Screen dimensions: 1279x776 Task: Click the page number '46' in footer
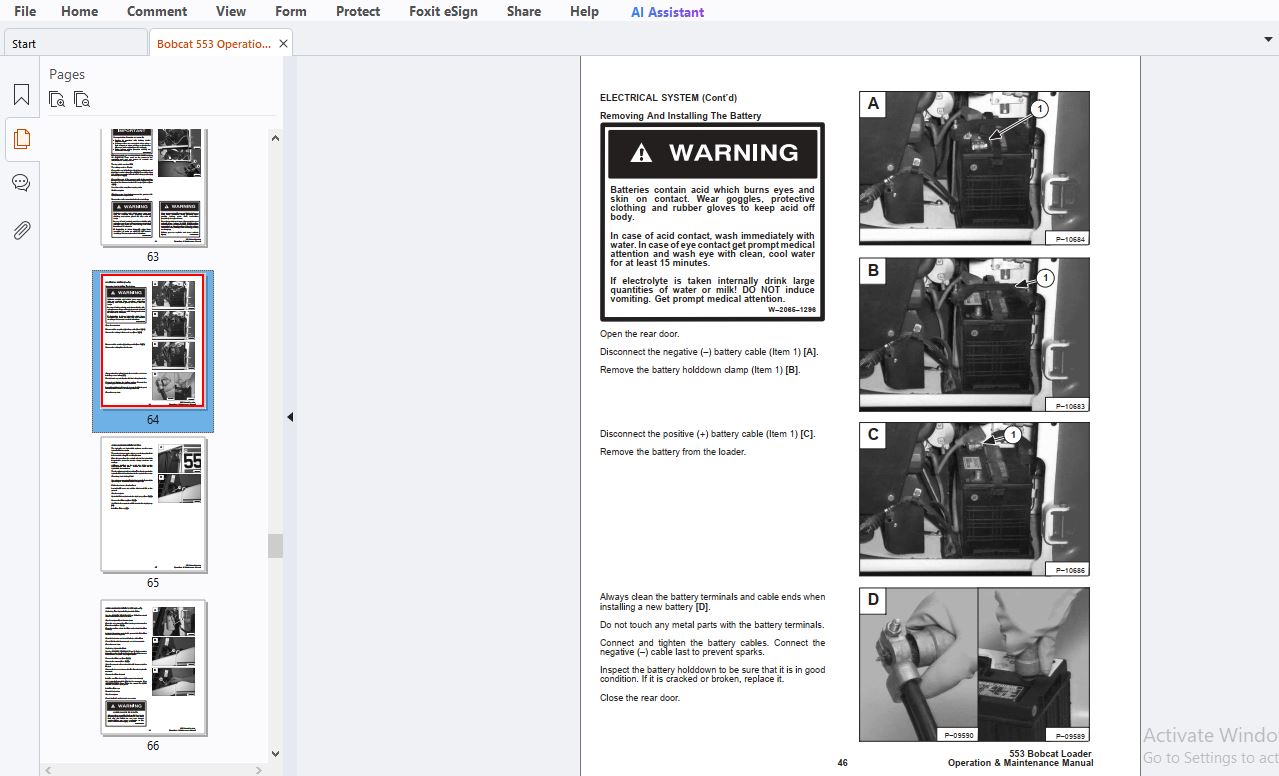tap(843, 763)
